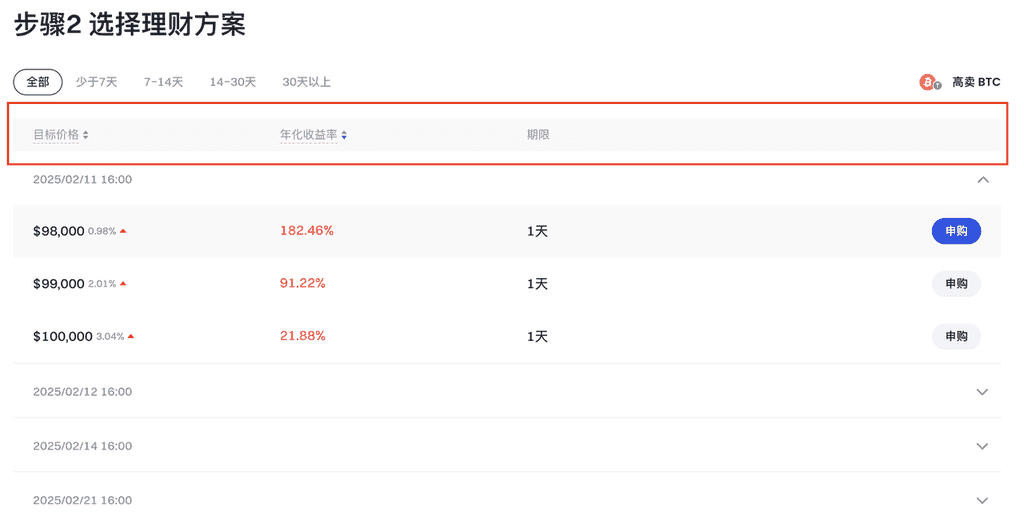Switch to the 7-14天 tab

point(163,82)
